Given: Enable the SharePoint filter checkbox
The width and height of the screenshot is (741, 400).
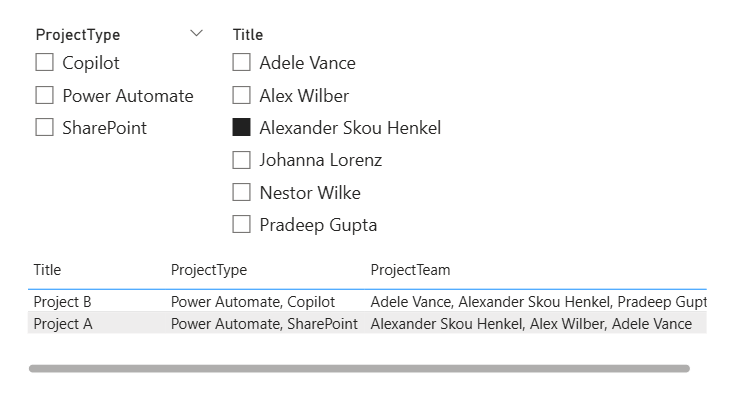Looking at the screenshot, I should pyautogui.click(x=44, y=128).
